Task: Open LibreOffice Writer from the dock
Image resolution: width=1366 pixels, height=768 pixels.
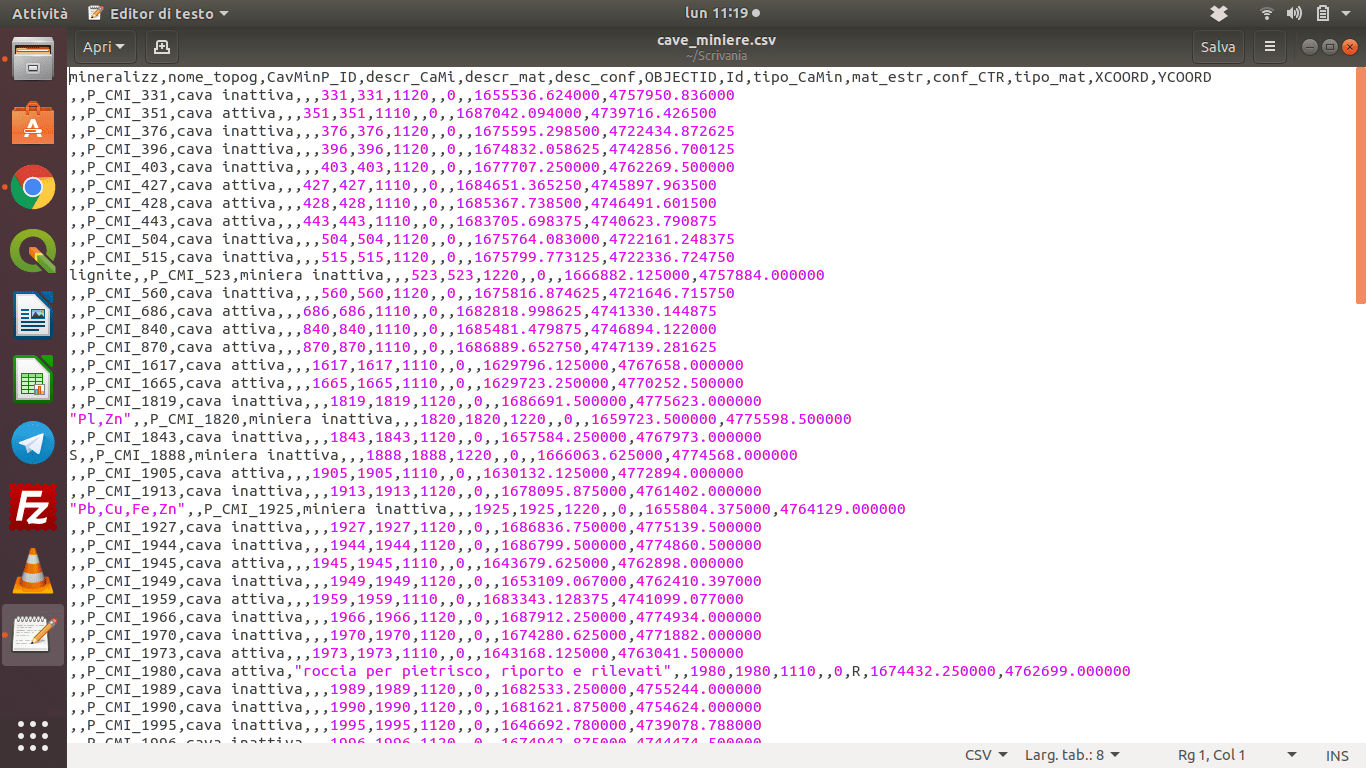Action: pos(33,315)
